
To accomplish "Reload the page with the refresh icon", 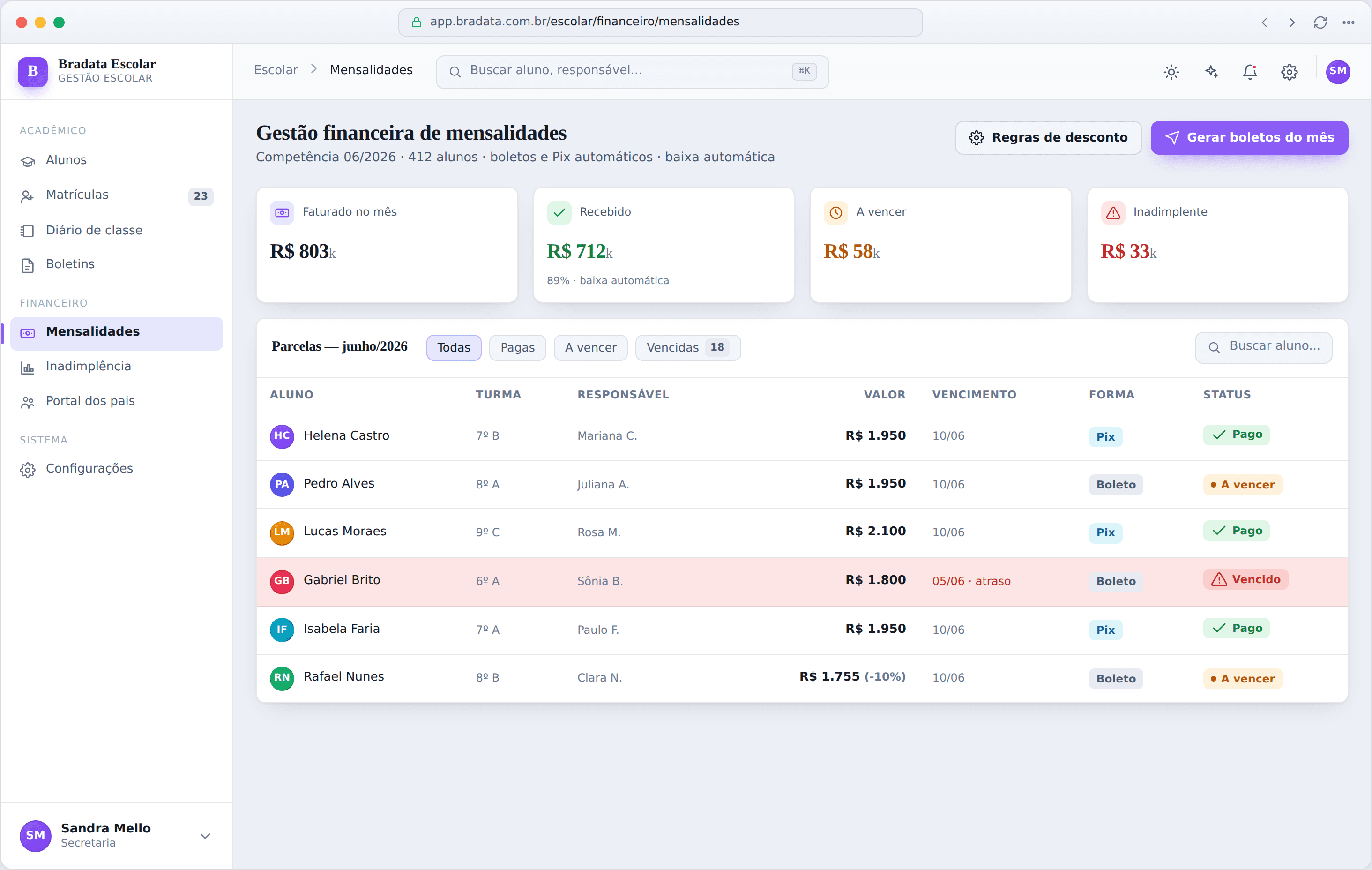I will click(1320, 22).
